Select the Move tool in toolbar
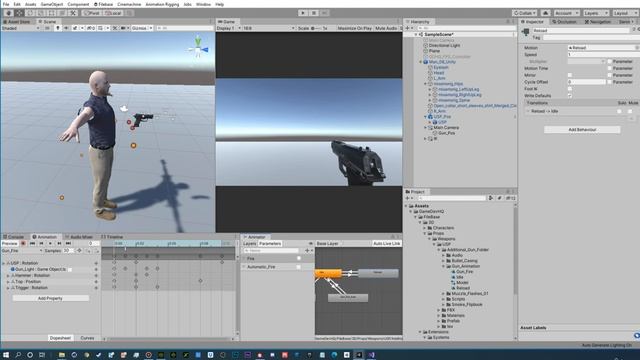 tap(19, 13)
